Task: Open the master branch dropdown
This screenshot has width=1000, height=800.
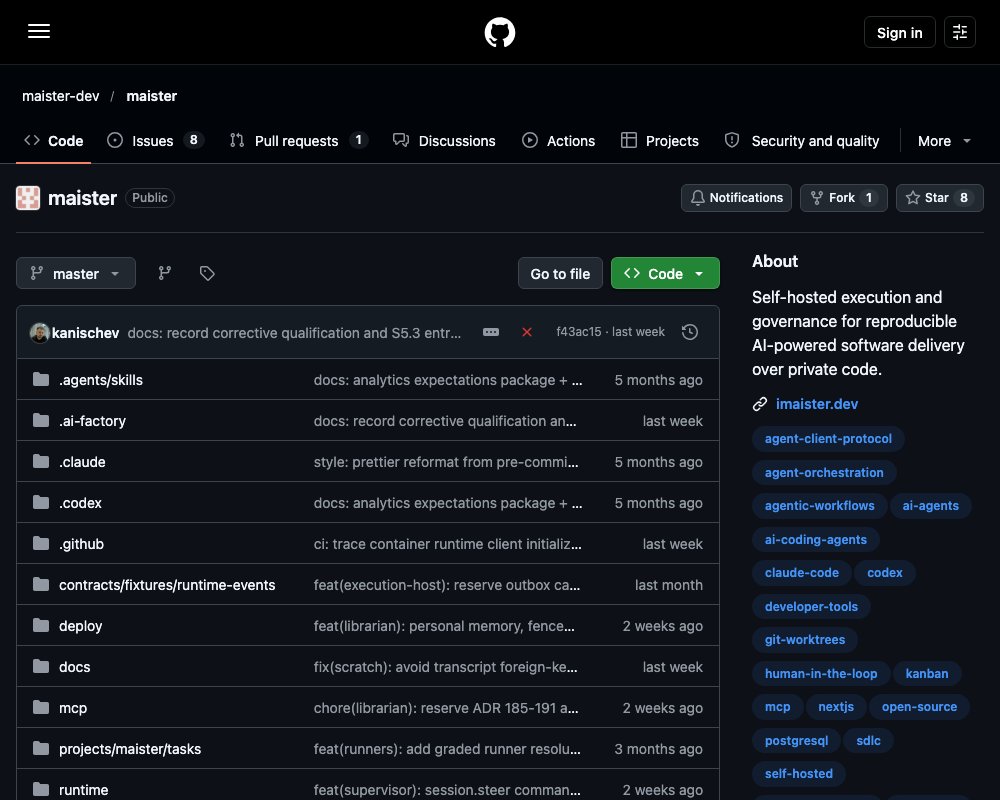Action: coord(76,273)
